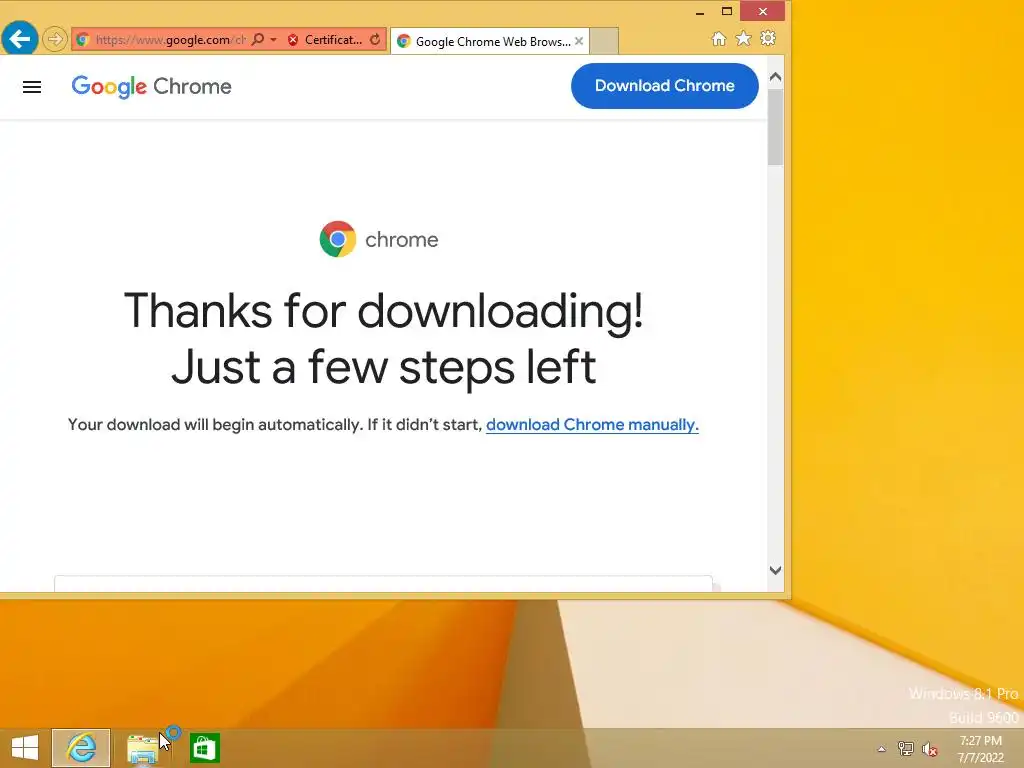This screenshot has width=1024, height=768.
Task: Click the Download Chrome button
Action: tap(664, 86)
